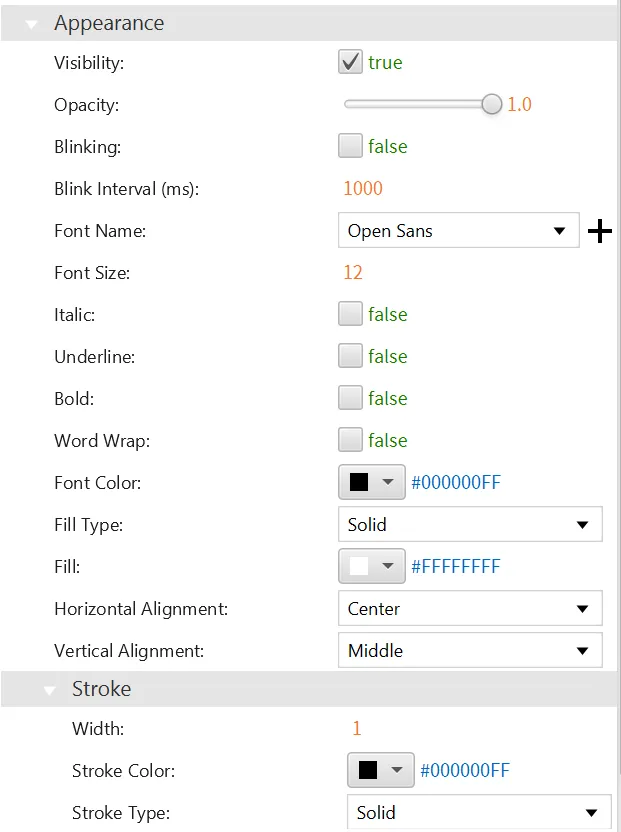Open the Fill Type dropdown
This screenshot has width=621, height=832.
470,525
